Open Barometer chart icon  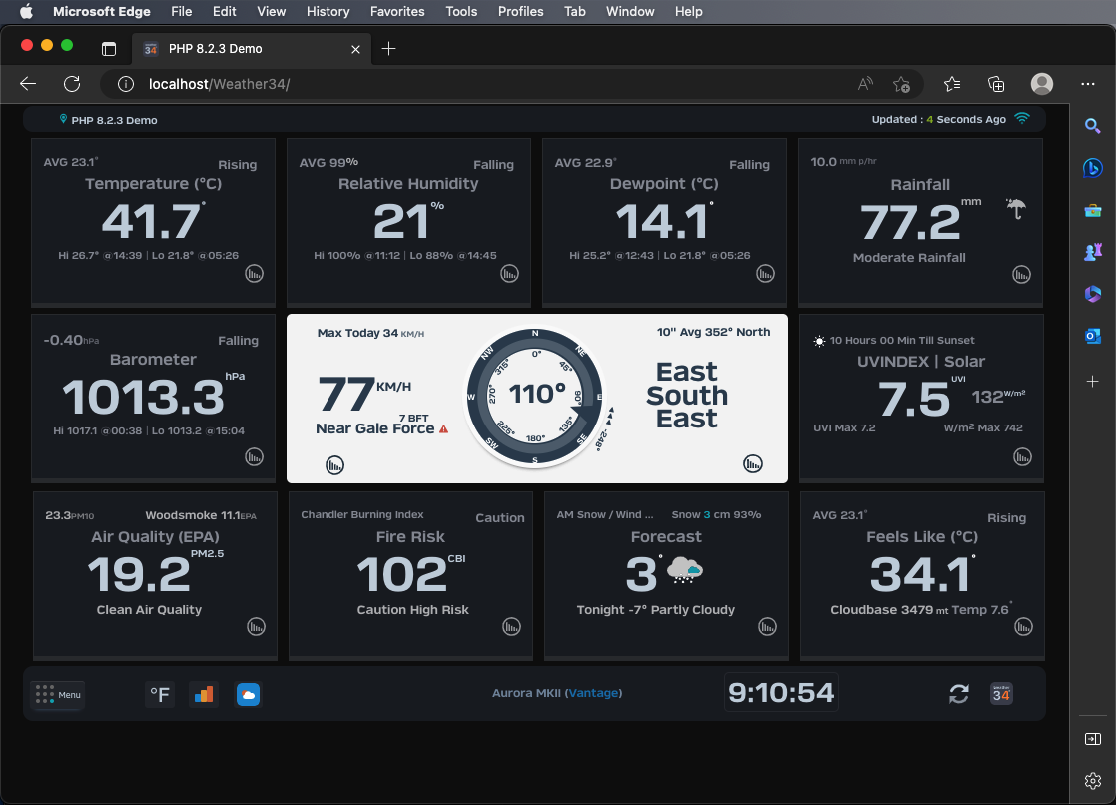tap(254, 456)
